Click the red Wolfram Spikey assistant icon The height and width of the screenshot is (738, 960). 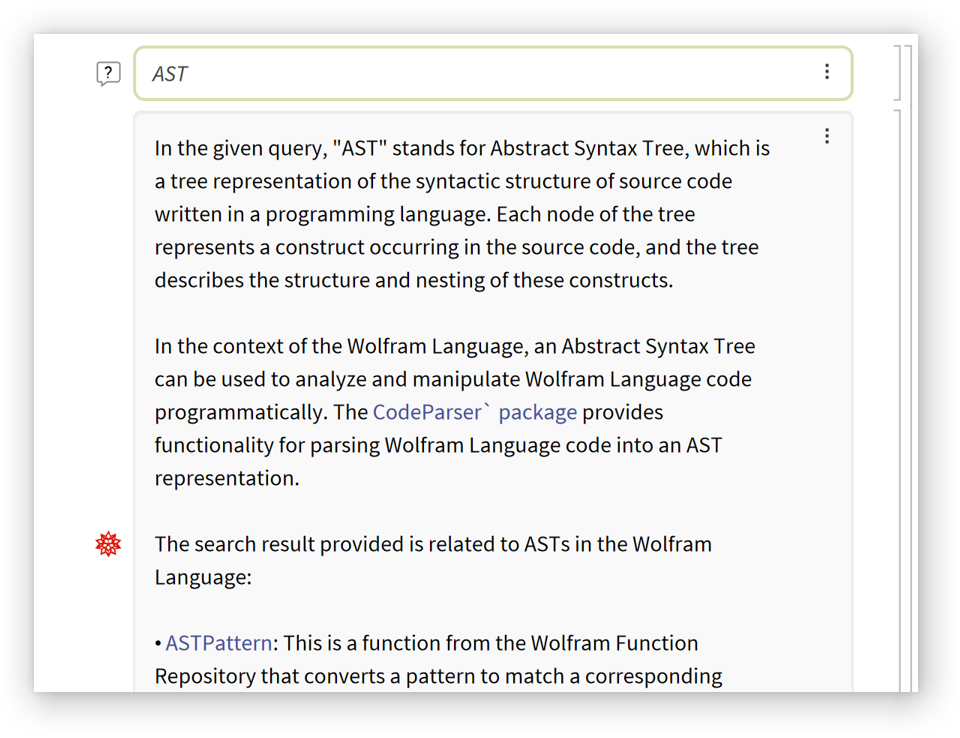pyautogui.click(x=107, y=543)
